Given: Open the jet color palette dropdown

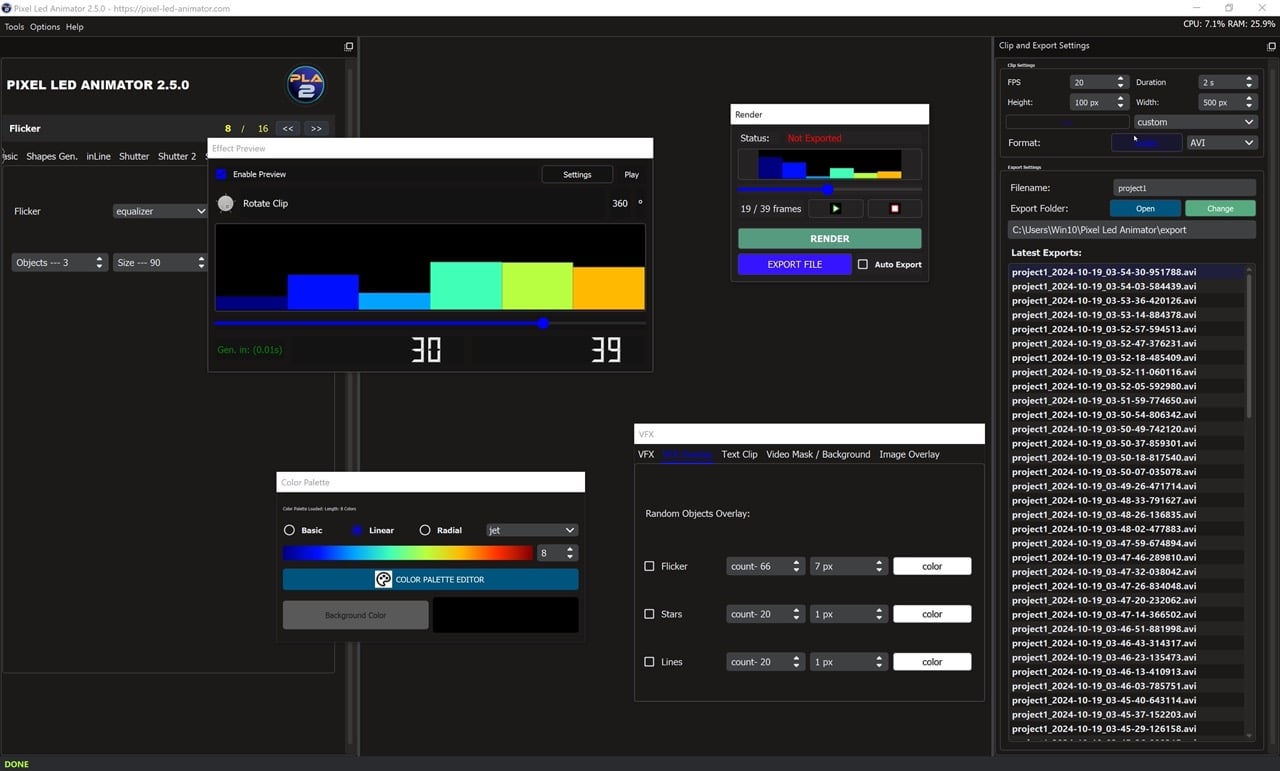Looking at the screenshot, I should coord(531,530).
